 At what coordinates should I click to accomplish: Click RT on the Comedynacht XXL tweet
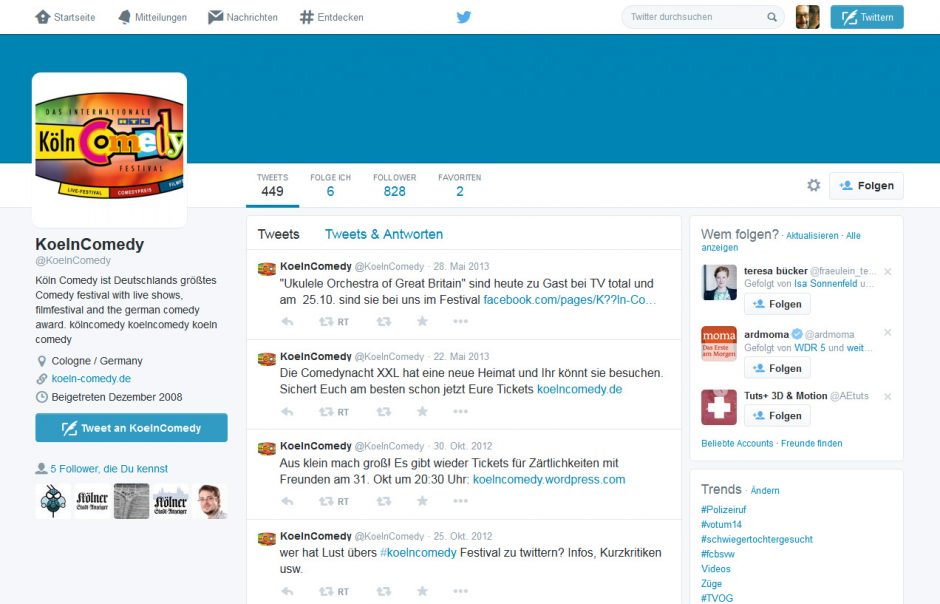point(334,412)
